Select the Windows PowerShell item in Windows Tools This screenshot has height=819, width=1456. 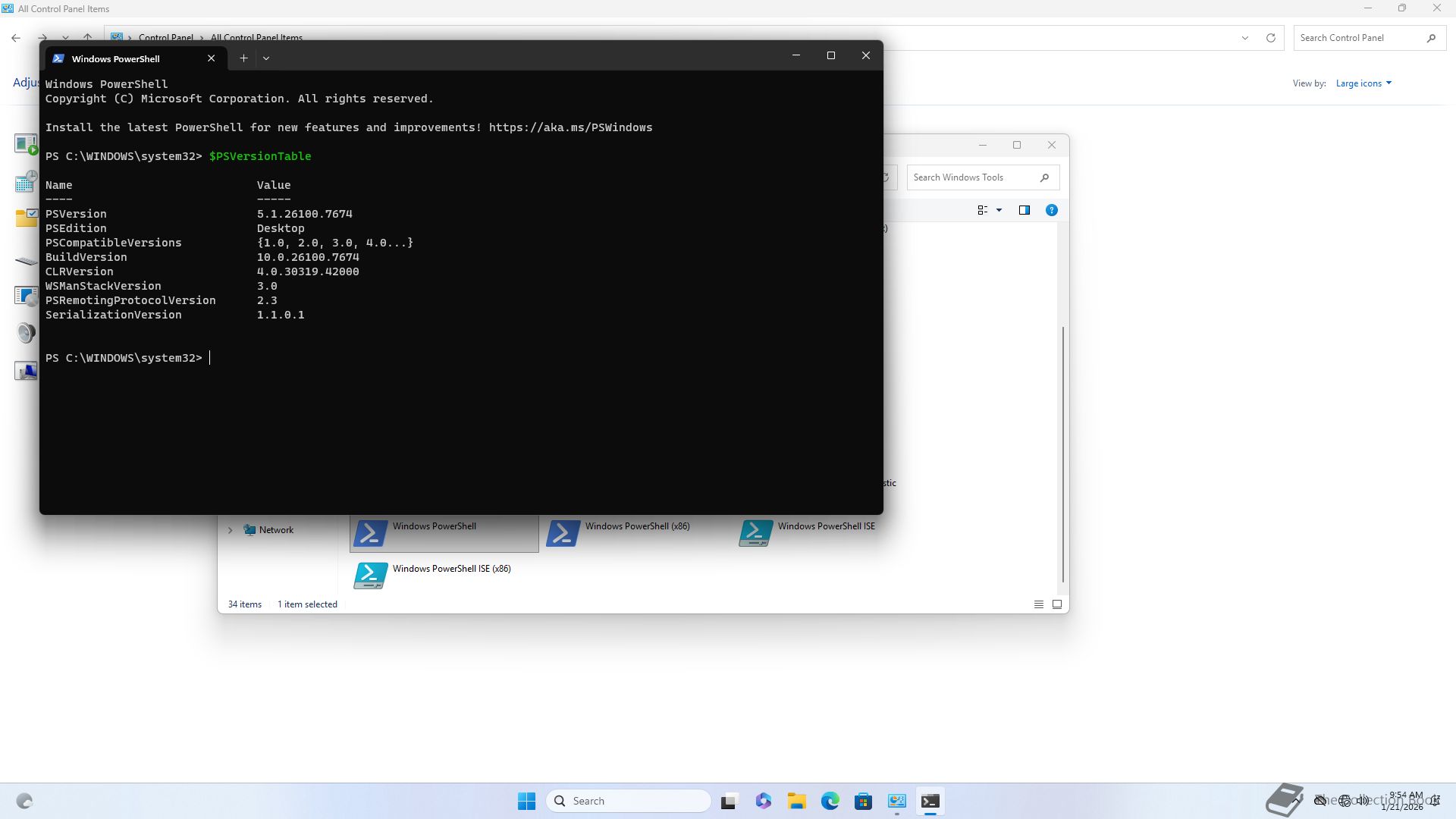click(x=434, y=532)
